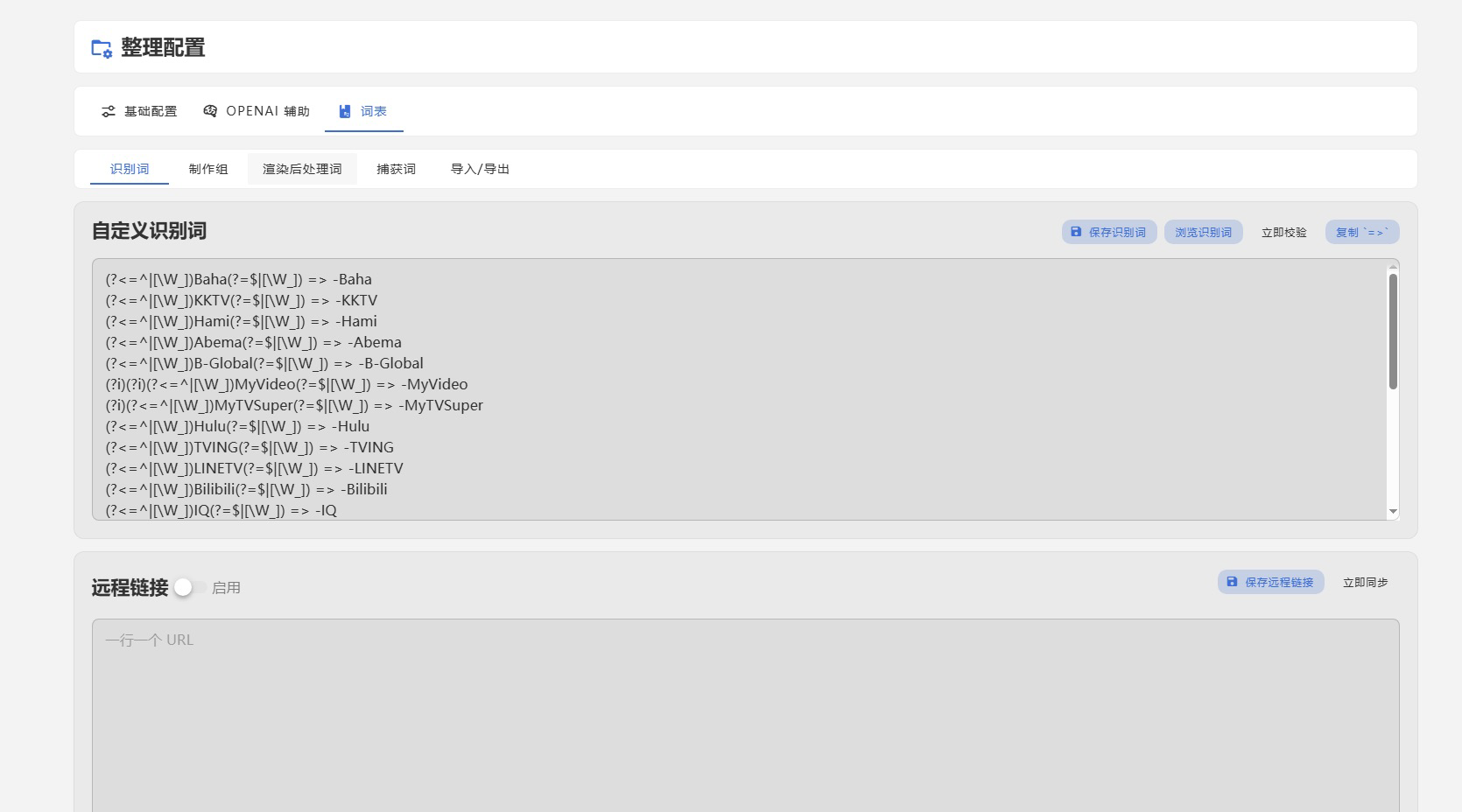Click the 自定义识别词 heading

pos(149,231)
